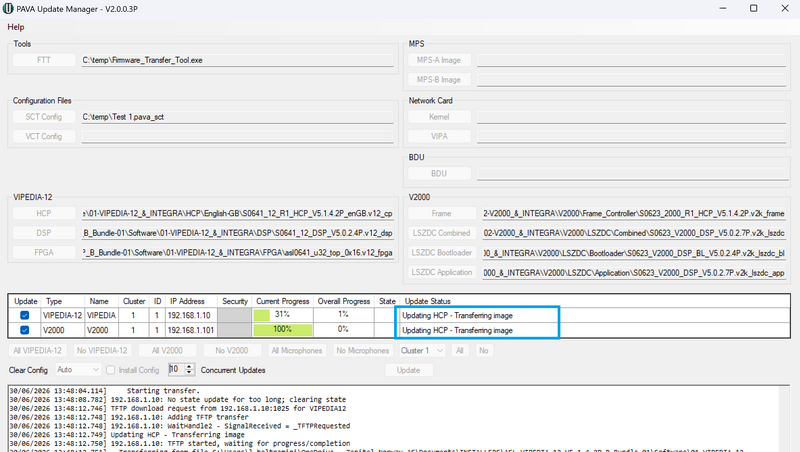Viewport: 800px width, 452px height.
Task: Click the Update button below the table
Action: [x=409, y=370]
